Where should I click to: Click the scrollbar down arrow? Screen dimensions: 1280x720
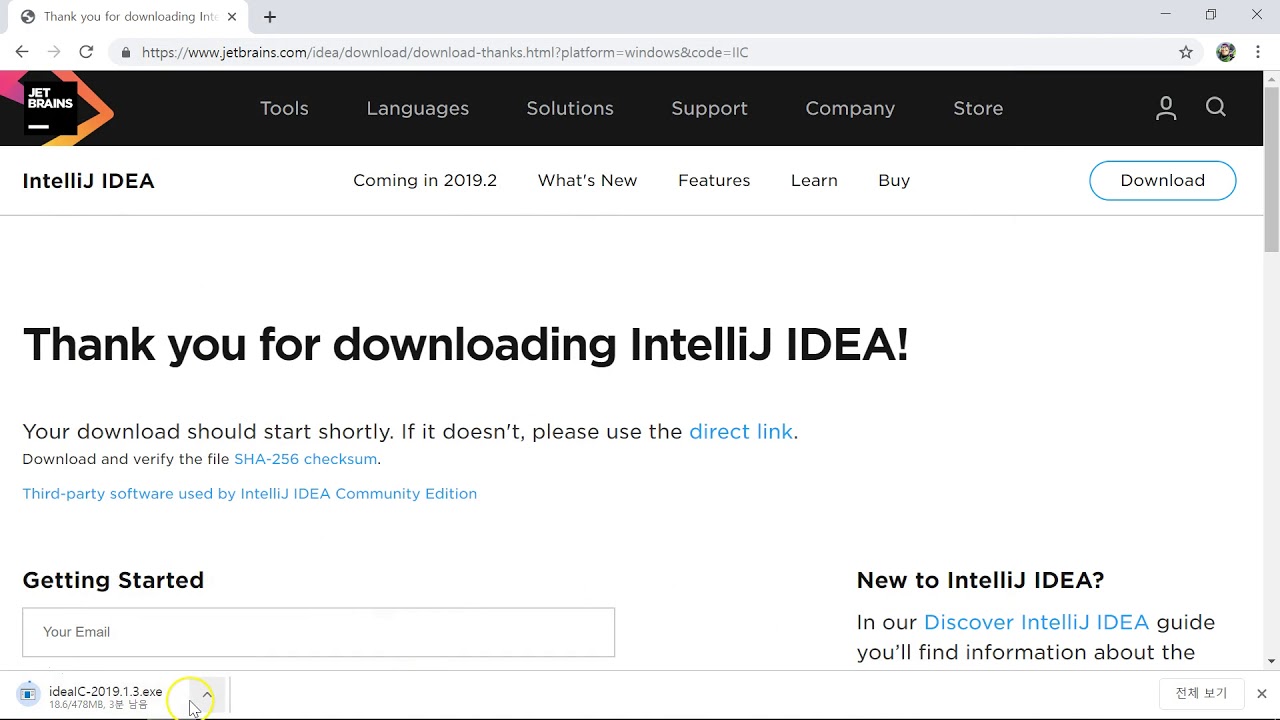(x=1271, y=661)
